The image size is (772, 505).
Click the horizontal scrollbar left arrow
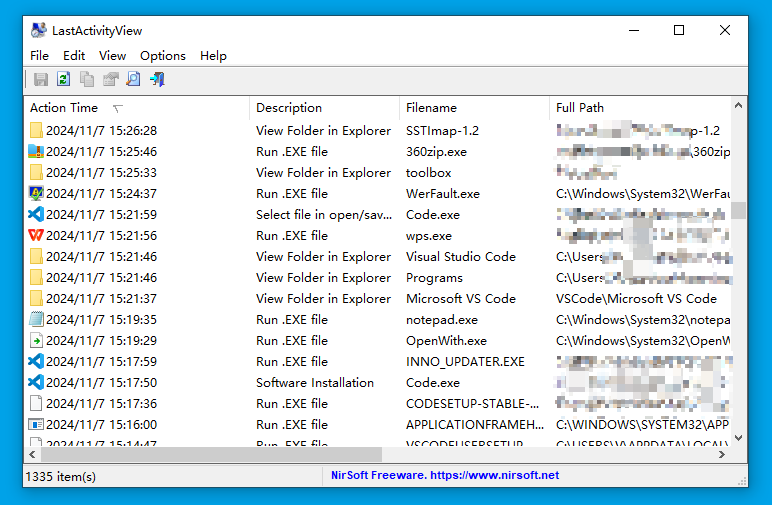[32, 454]
